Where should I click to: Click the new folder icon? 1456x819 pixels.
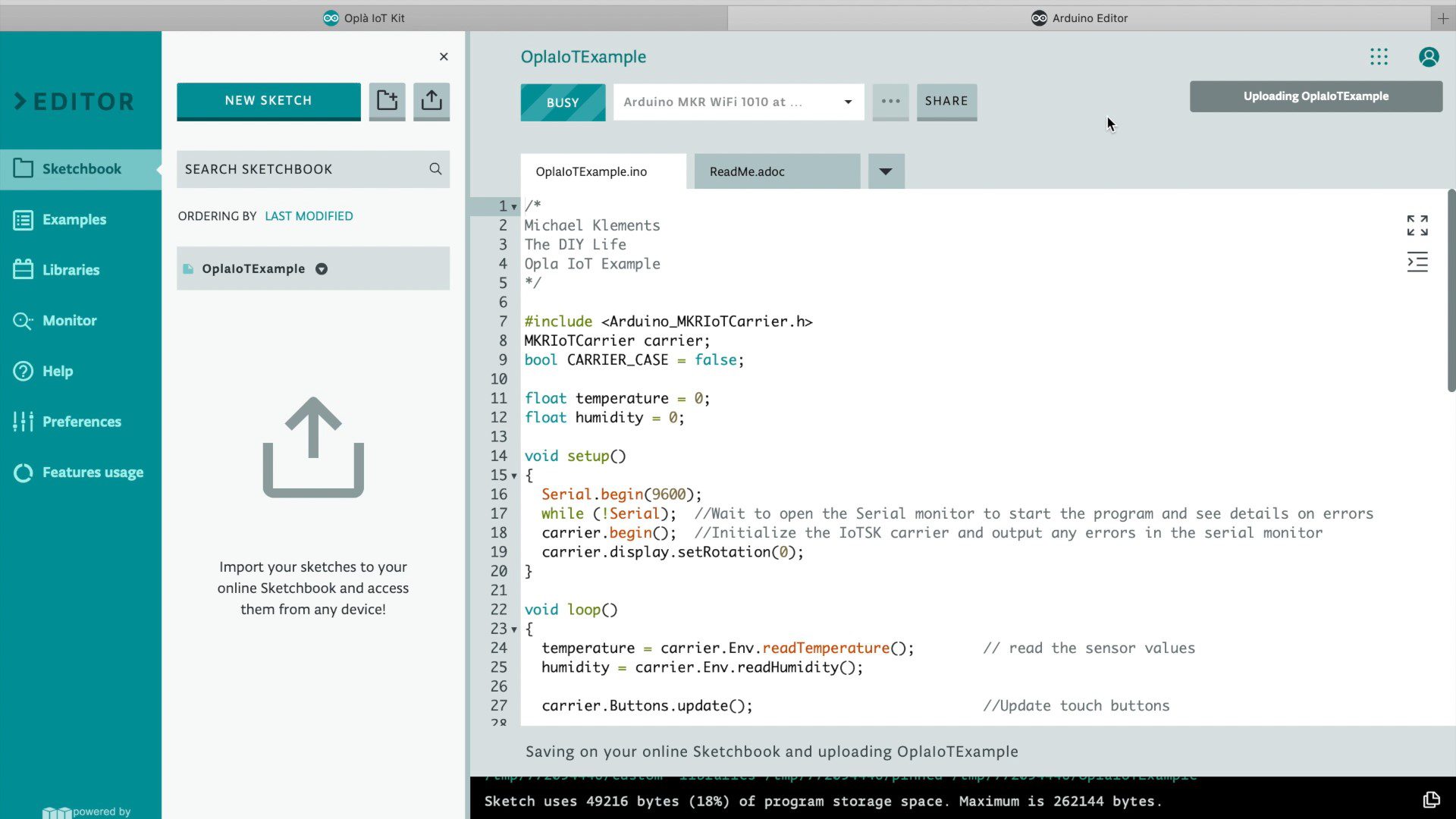tap(387, 101)
